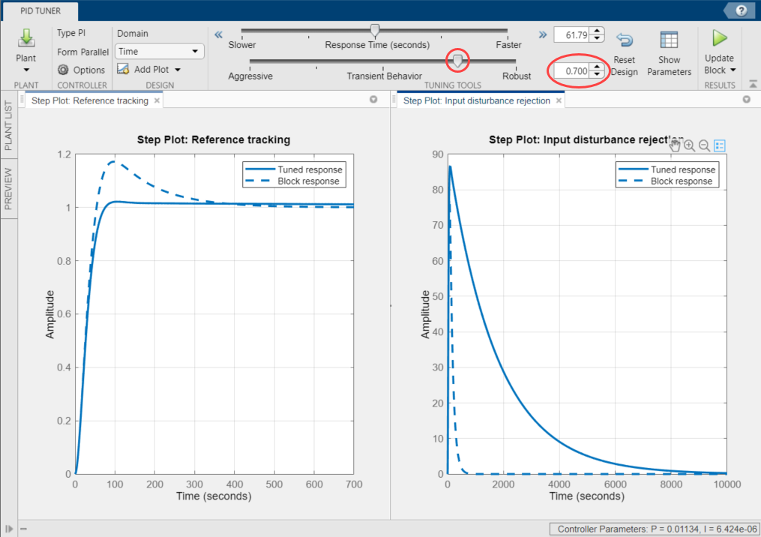Click the Step Plot: Reference tracking title
This screenshot has width=761, height=537.
214,140
